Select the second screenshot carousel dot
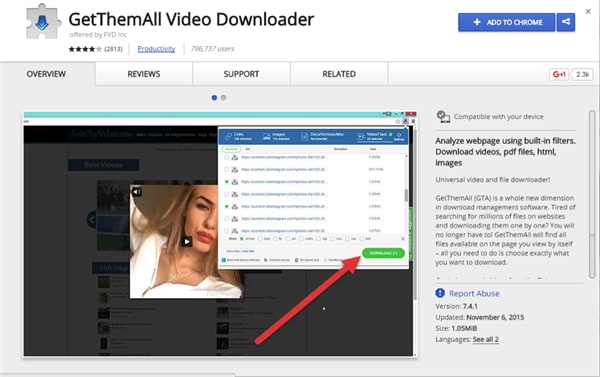This screenshot has width=600, height=377. pyautogui.click(x=223, y=98)
